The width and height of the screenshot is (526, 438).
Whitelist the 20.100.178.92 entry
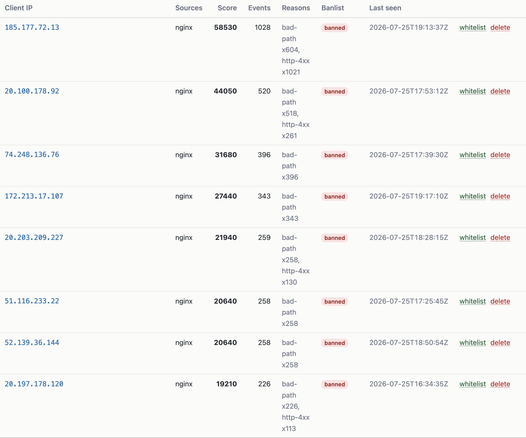point(472,91)
